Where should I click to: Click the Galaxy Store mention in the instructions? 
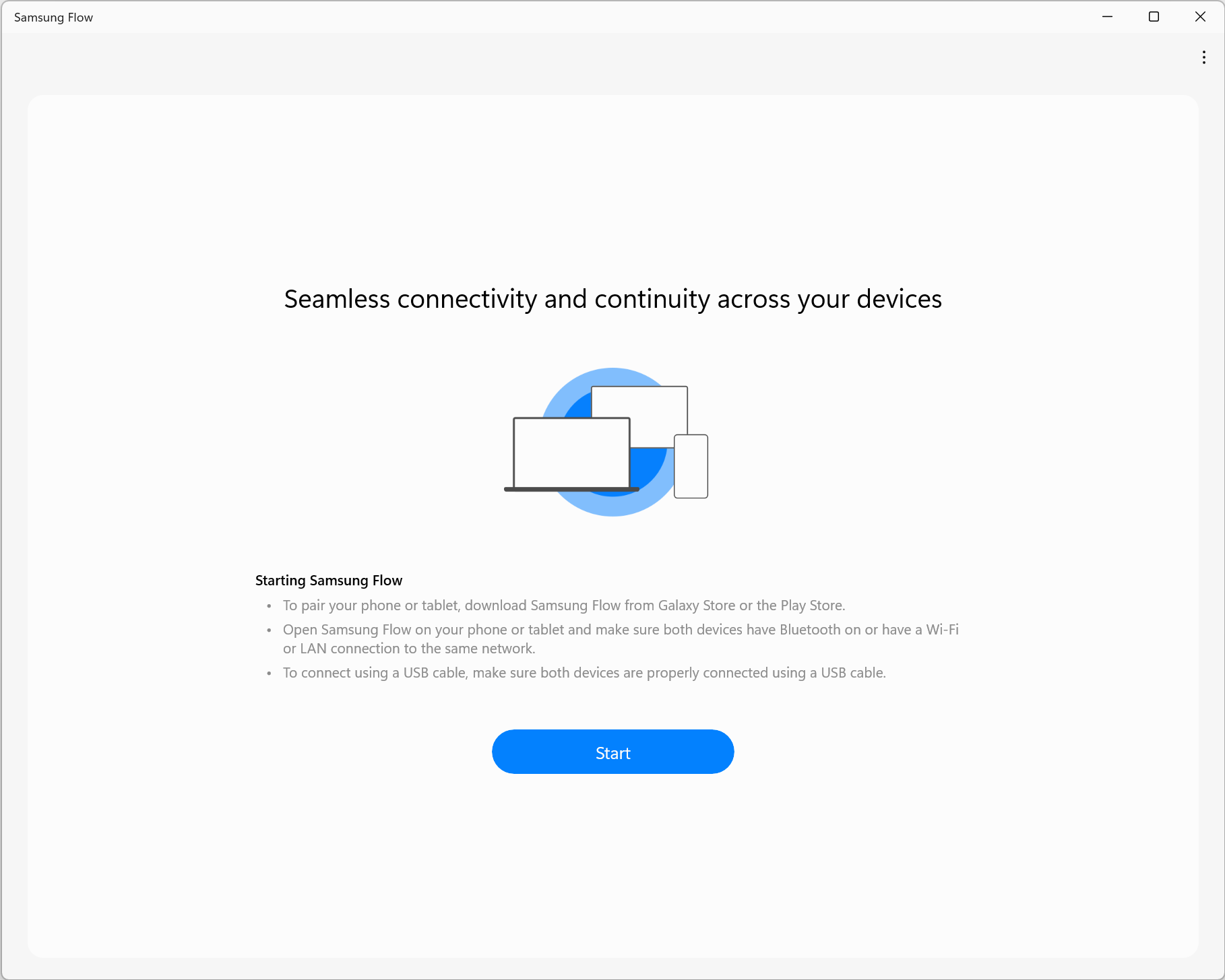click(697, 606)
